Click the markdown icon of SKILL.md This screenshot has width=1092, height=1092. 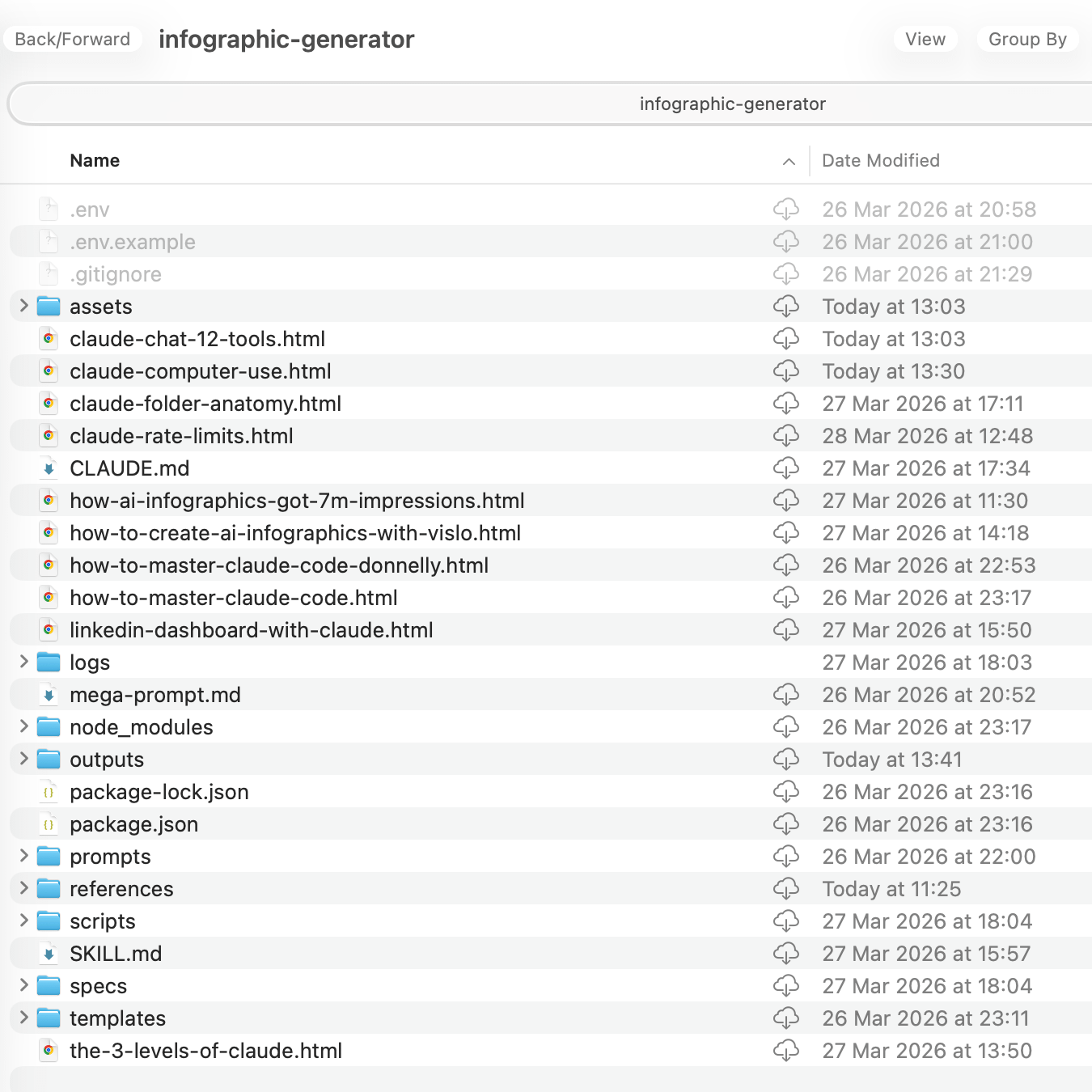pos(49,954)
